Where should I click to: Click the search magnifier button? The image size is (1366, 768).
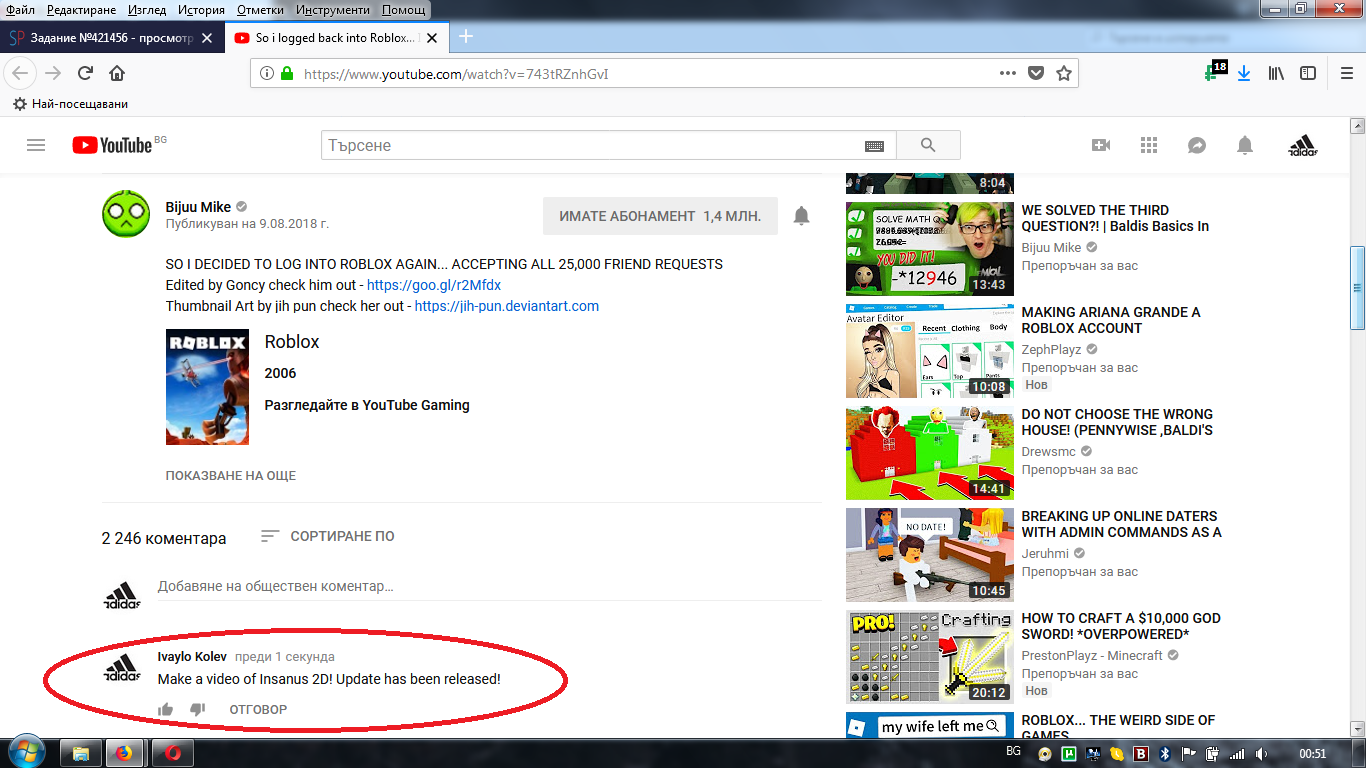click(x=928, y=145)
